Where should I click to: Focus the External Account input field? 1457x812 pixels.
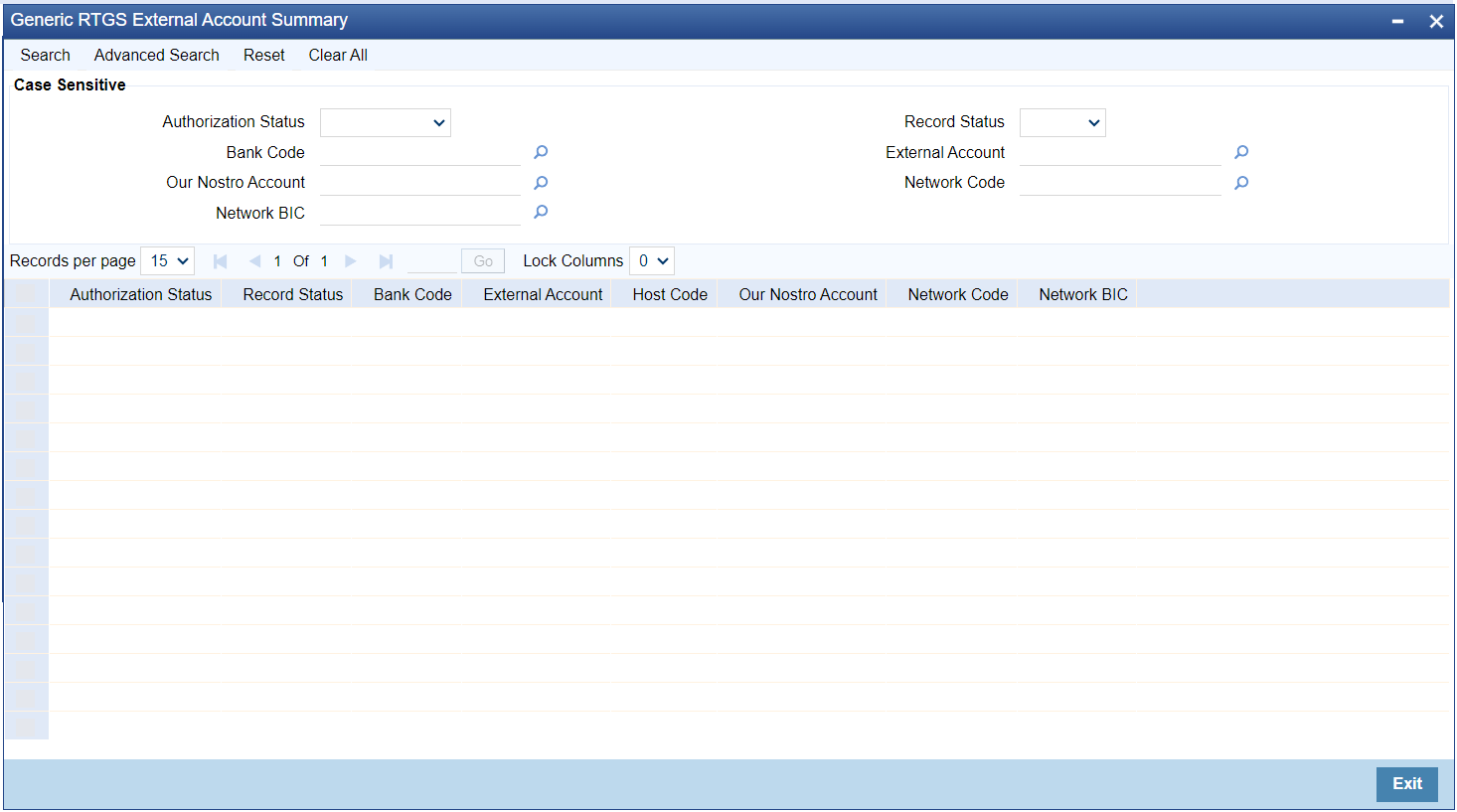(x=1120, y=152)
